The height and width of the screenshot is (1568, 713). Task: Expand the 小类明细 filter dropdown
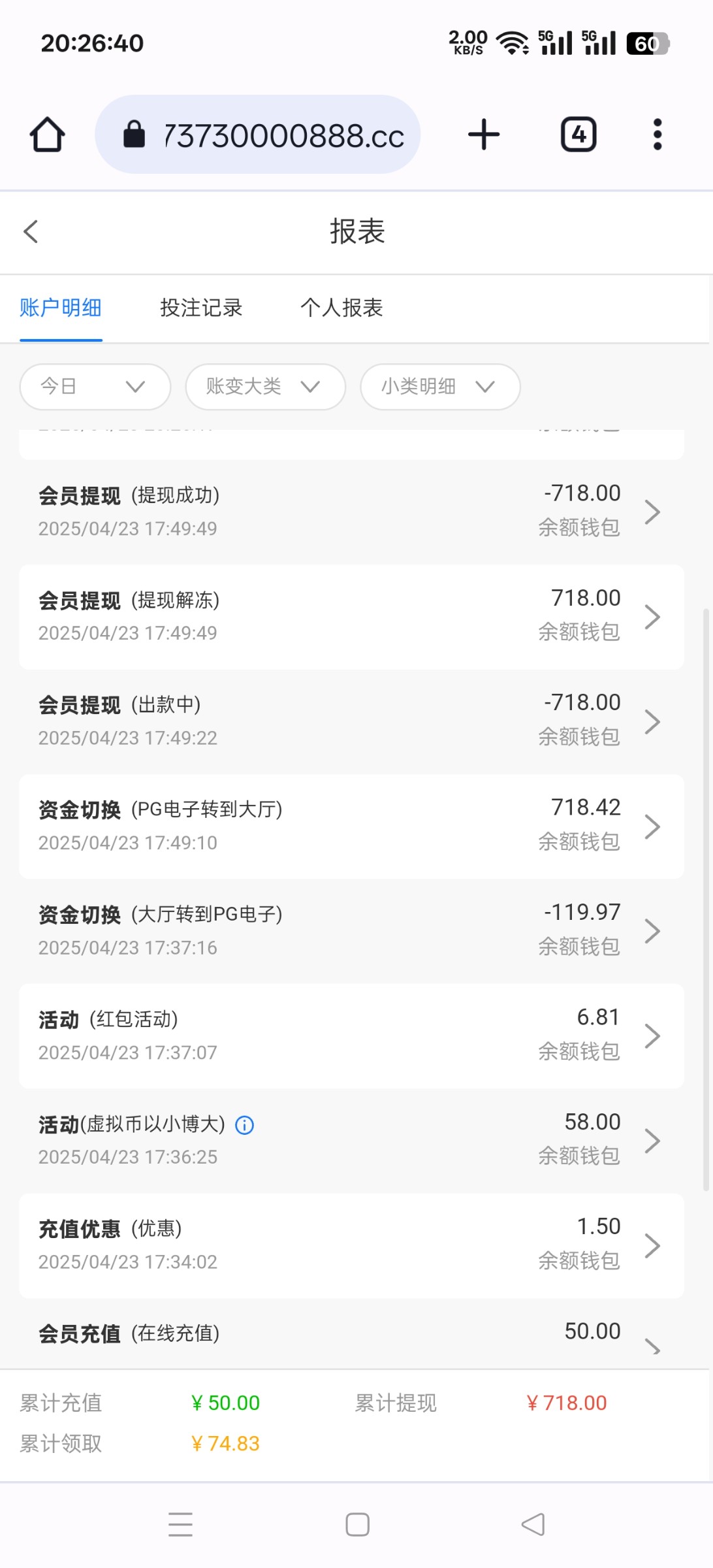[440, 387]
